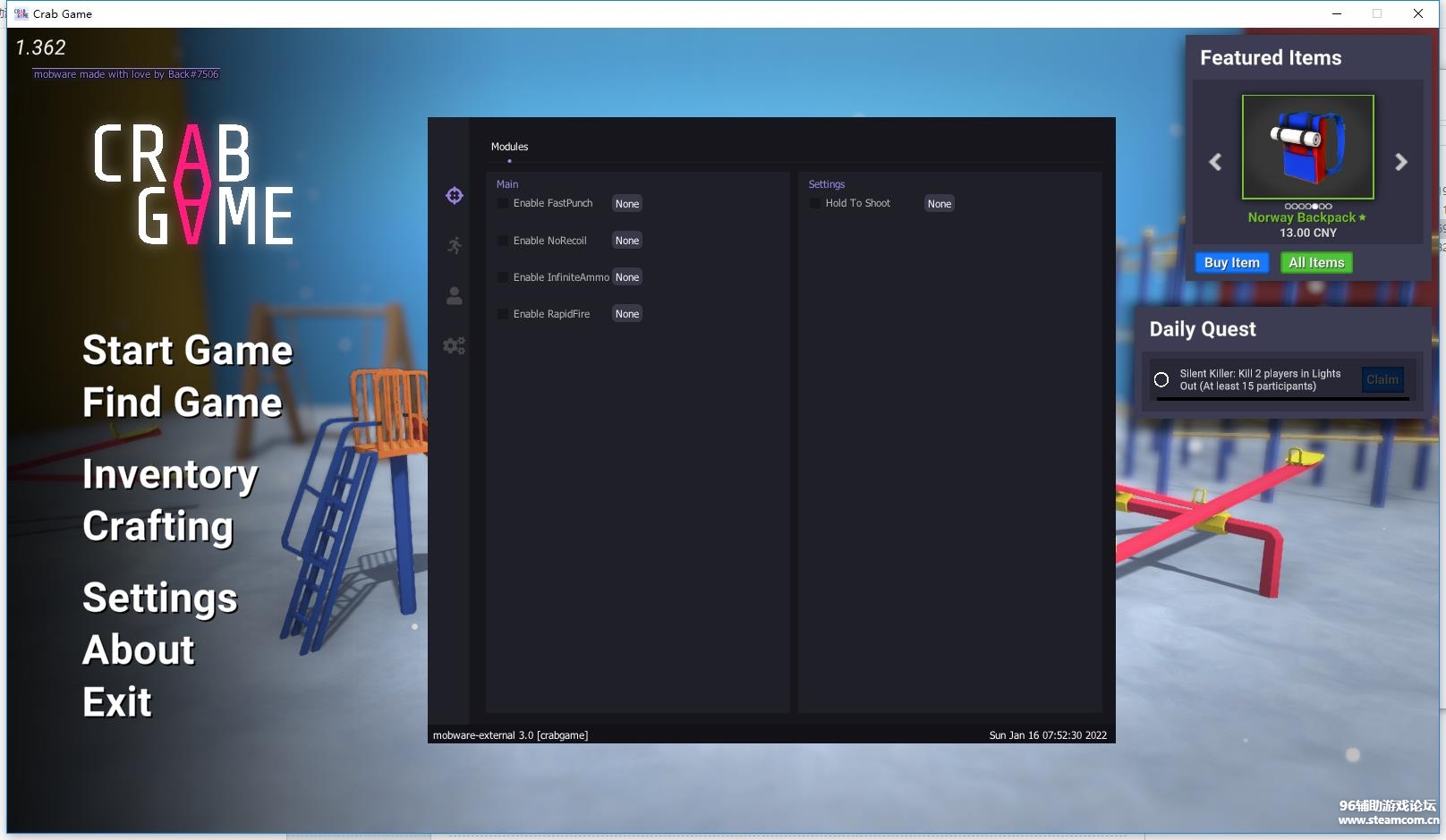The width and height of the screenshot is (1446, 840).
Task: Open the gears configuration section in sidebar
Action: tap(455, 346)
